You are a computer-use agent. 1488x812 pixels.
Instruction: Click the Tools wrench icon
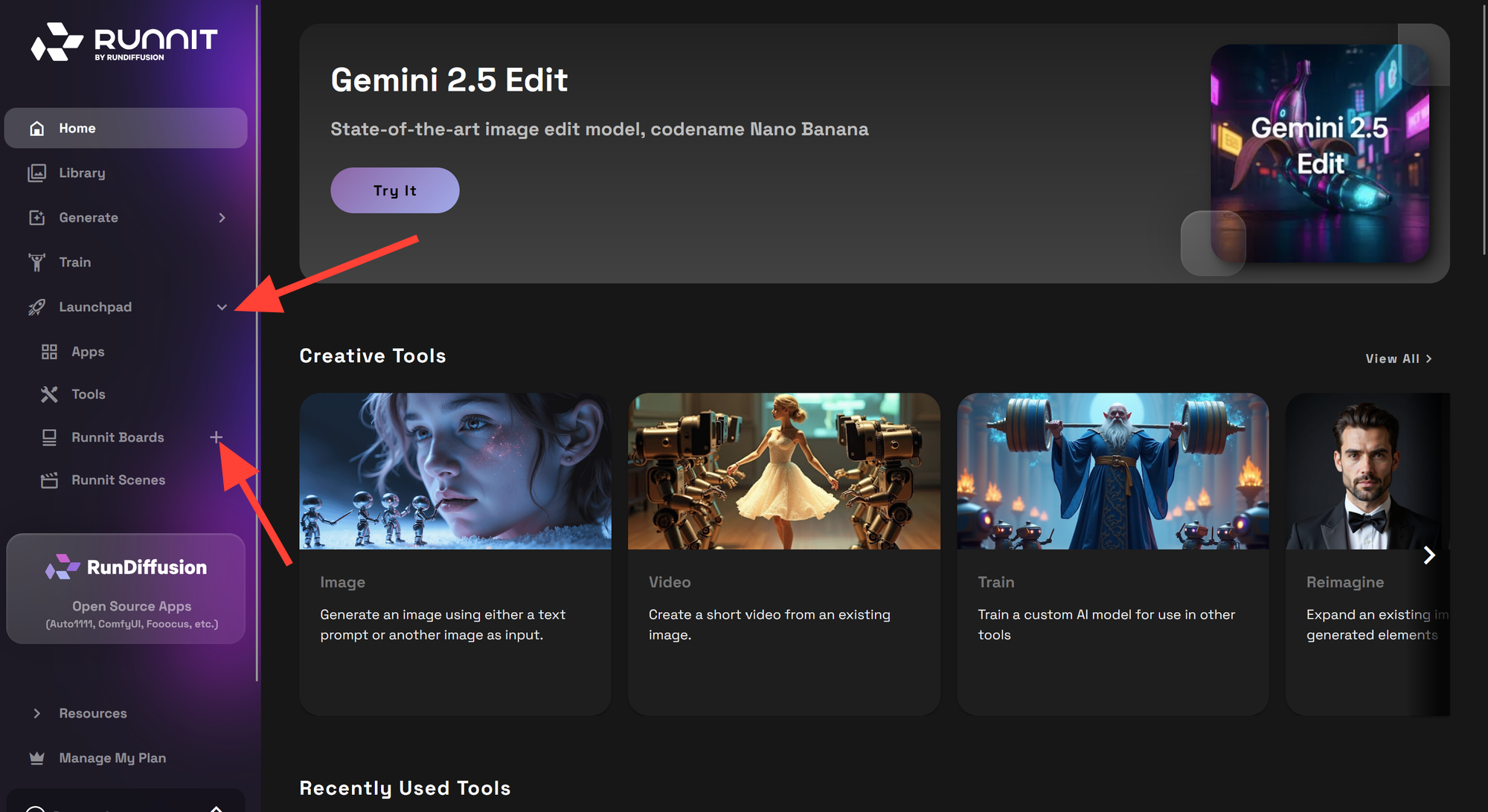tap(49, 394)
